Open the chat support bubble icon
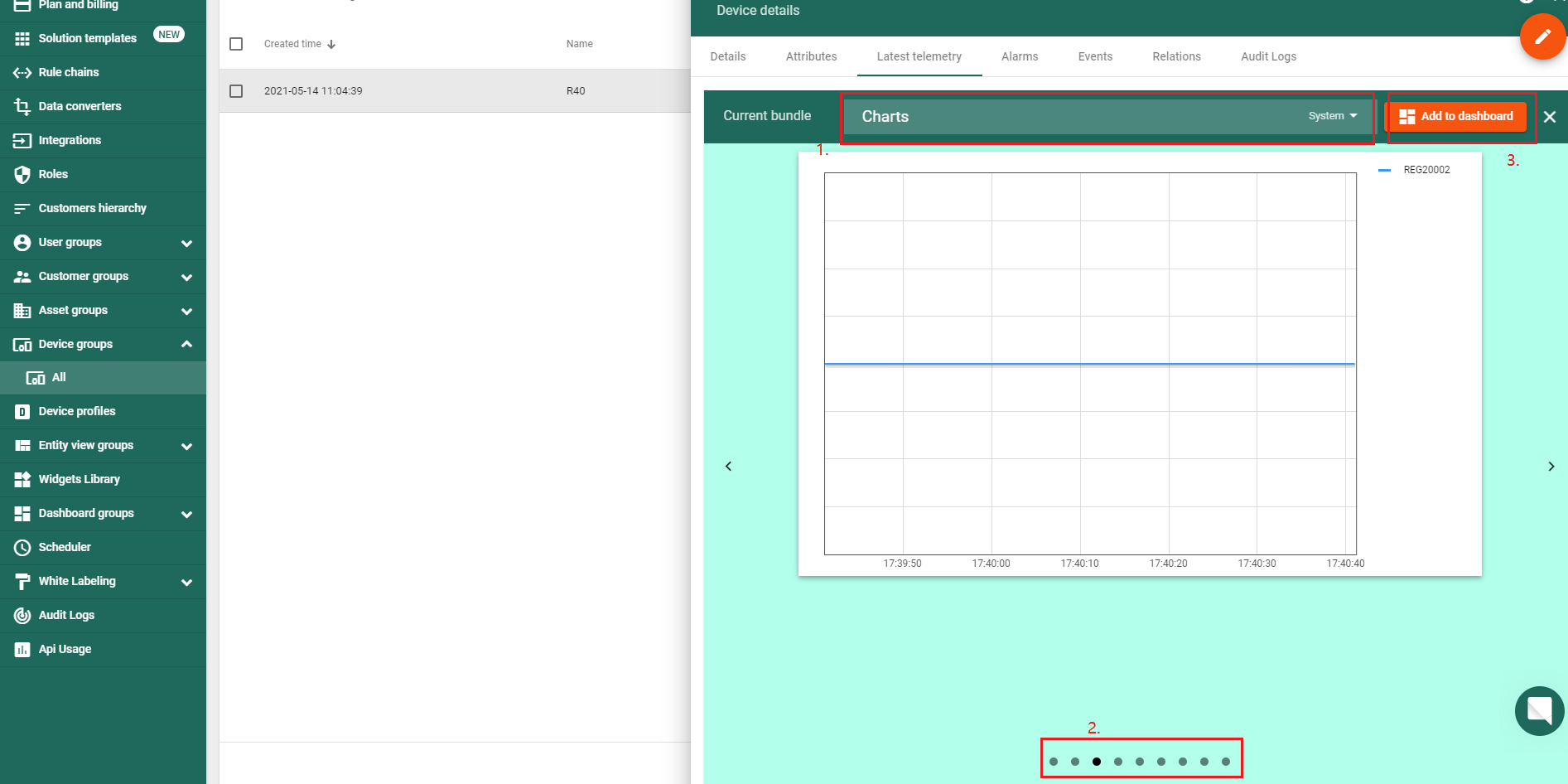The width and height of the screenshot is (1568, 784). 1539,710
